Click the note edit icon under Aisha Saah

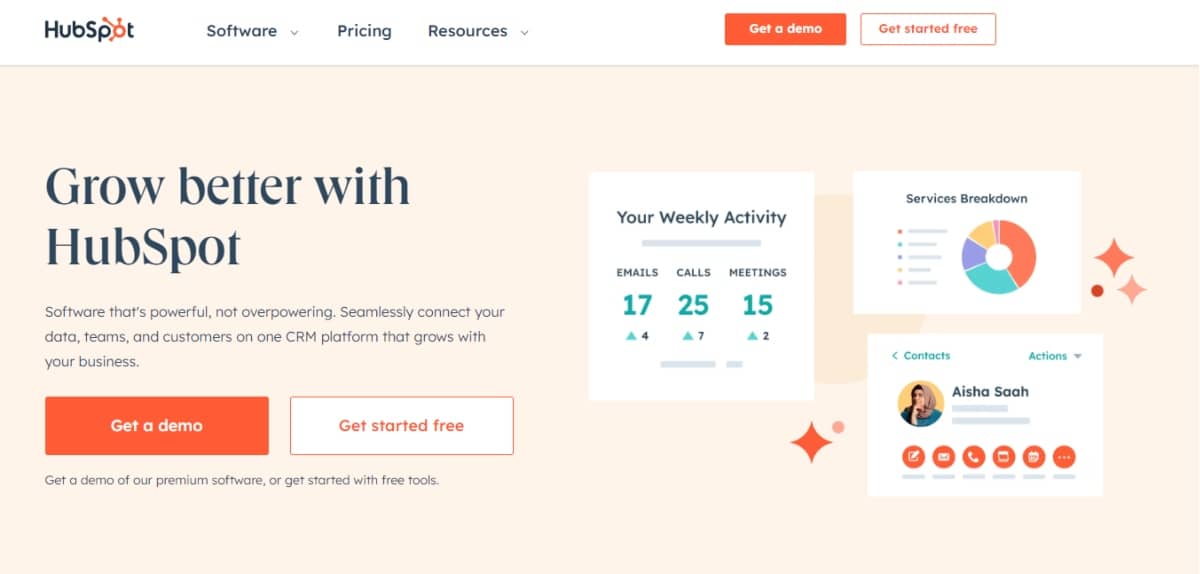[913, 457]
